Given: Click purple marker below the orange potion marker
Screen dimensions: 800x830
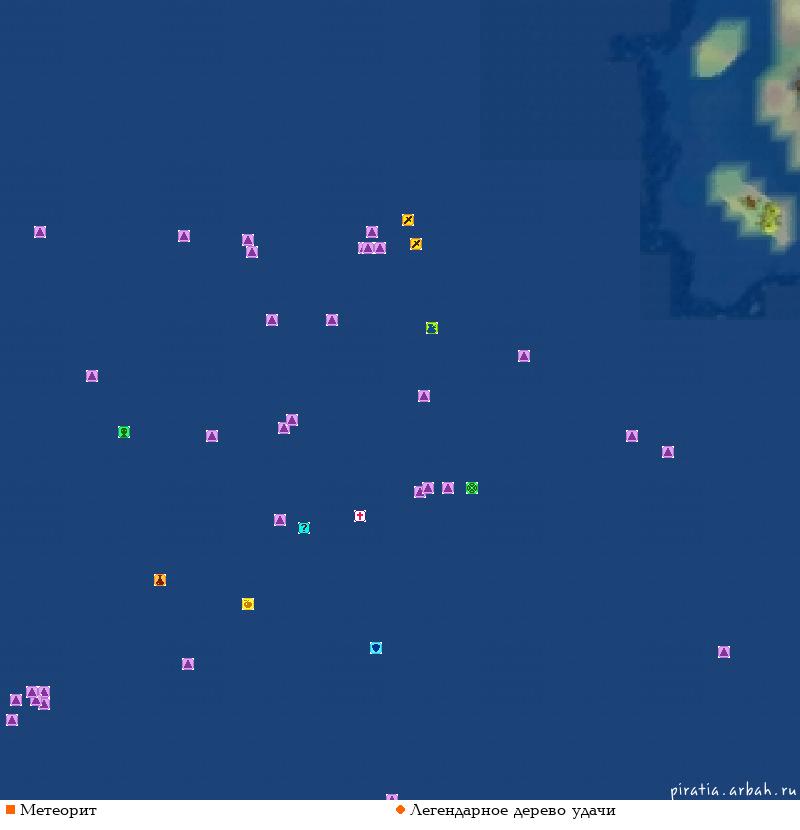Looking at the screenshot, I should pos(188,664).
